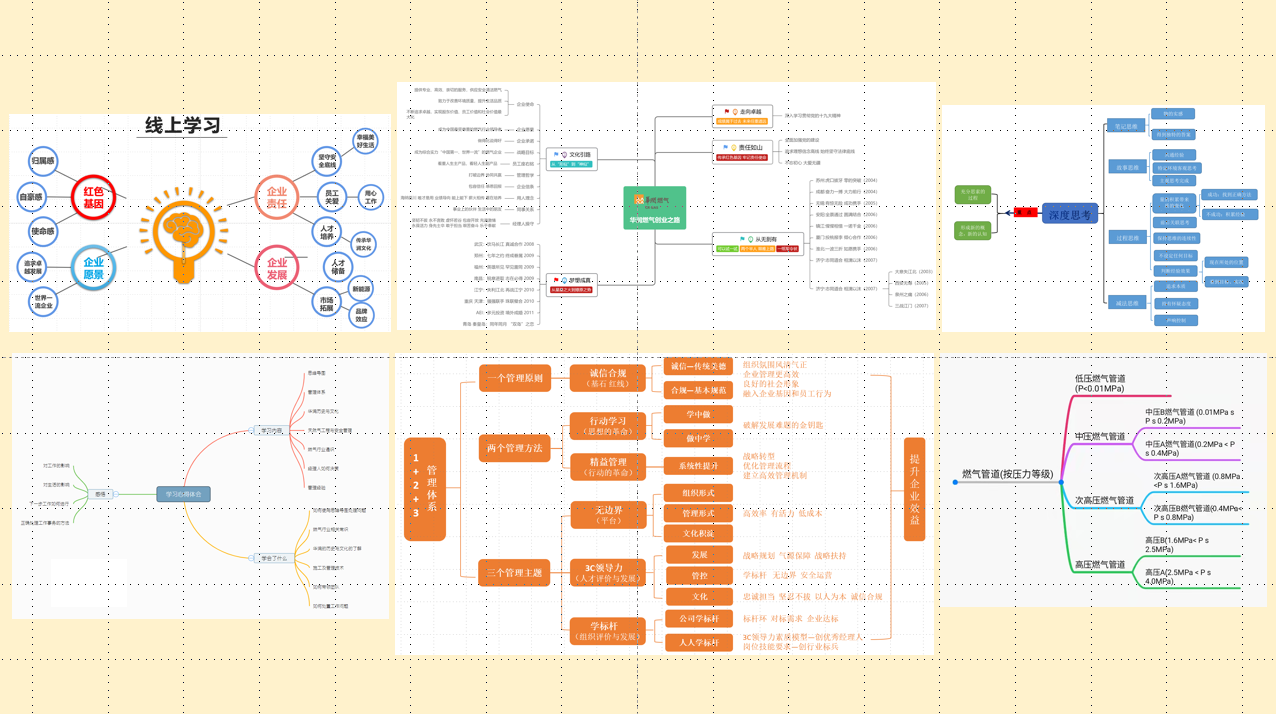Screen dimensions: 1276x714
Task: Select the 企业责任 orange circle node
Action: [x=276, y=196]
